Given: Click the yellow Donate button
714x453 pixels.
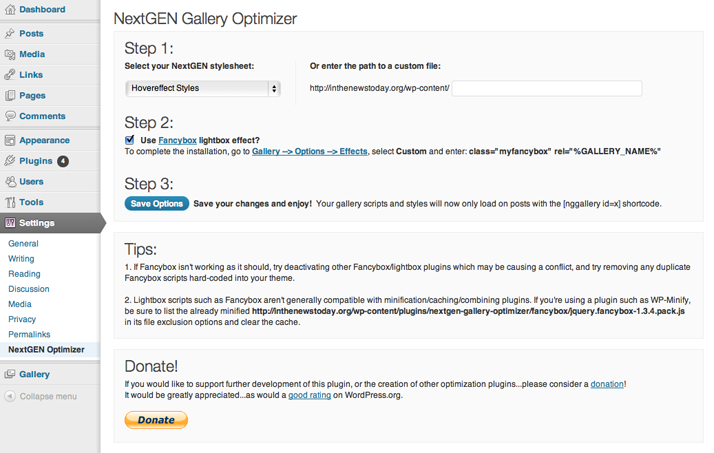Looking at the screenshot, I should pos(156,420).
